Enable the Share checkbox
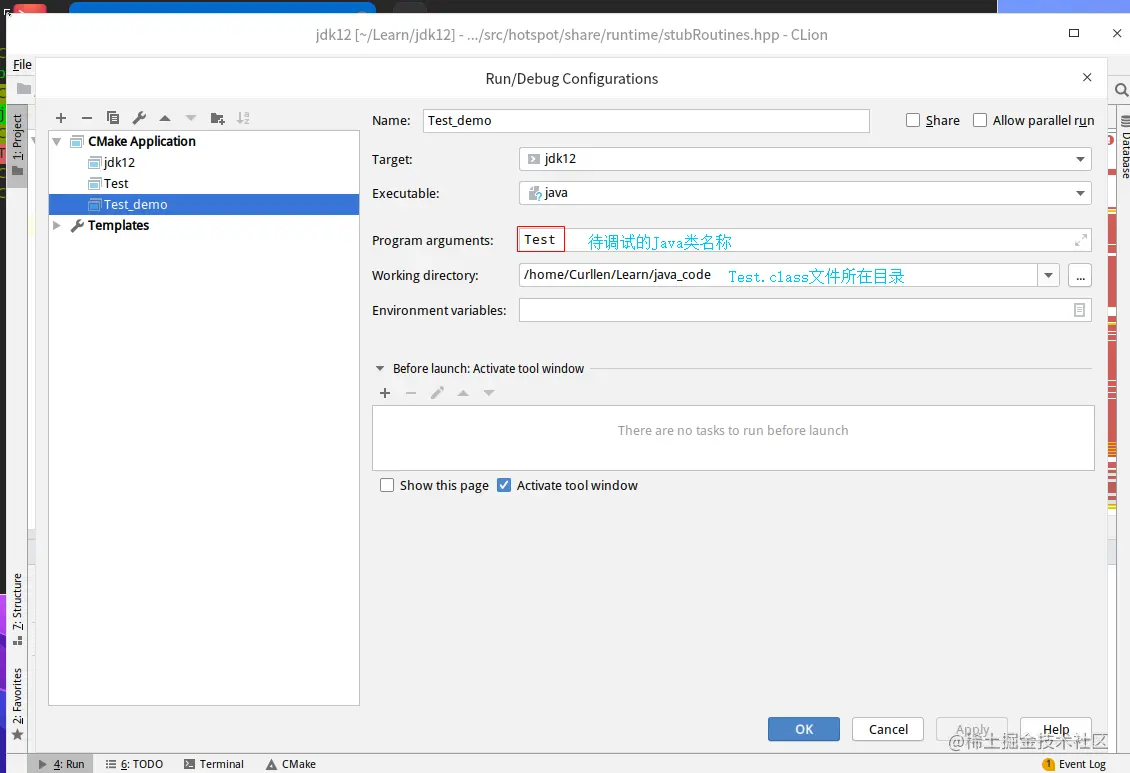The width and height of the screenshot is (1130, 773). coord(913,120)
